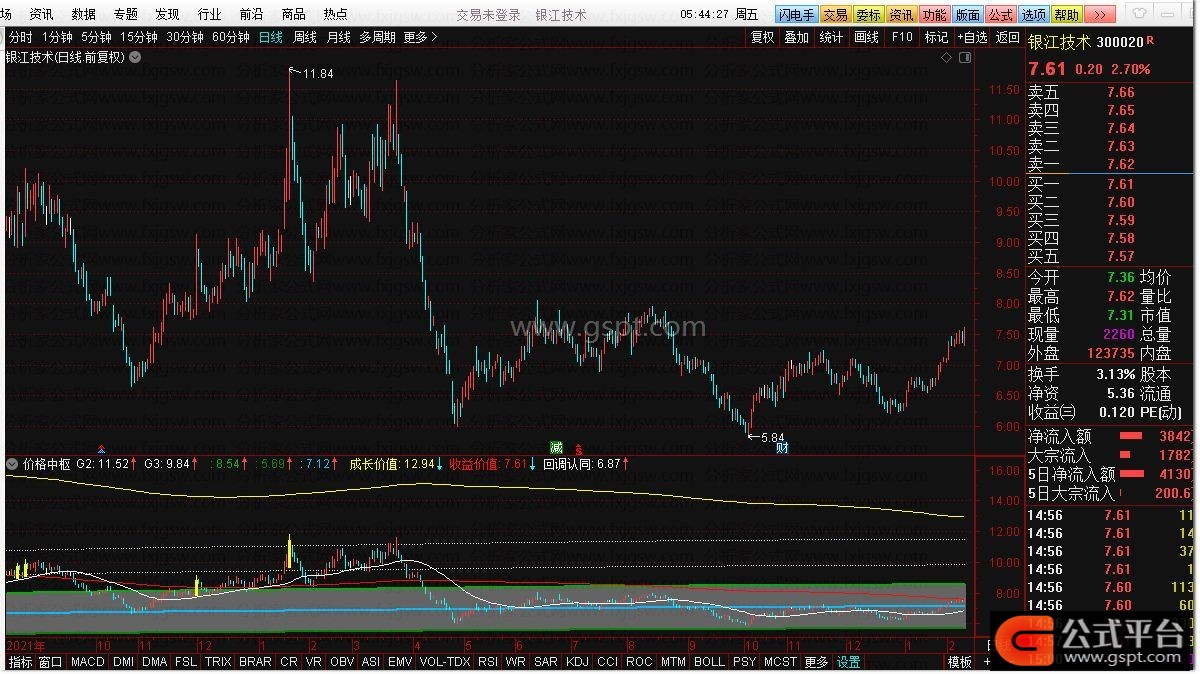This screenshot has width=1200, height=674.
Task: Select the 周线 weekly period
Action: (305, 37)
